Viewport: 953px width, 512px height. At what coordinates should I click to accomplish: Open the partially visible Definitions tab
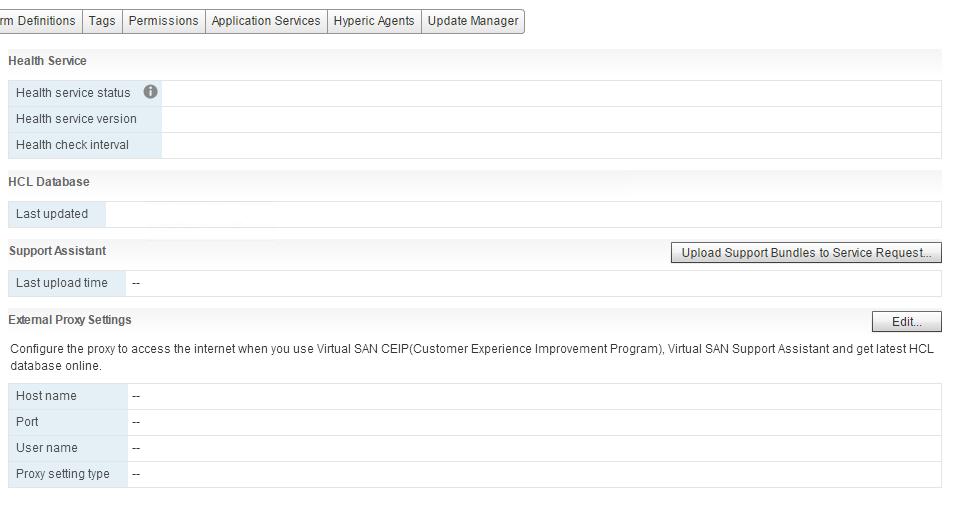pyautogui.click(x=41, y=21)
